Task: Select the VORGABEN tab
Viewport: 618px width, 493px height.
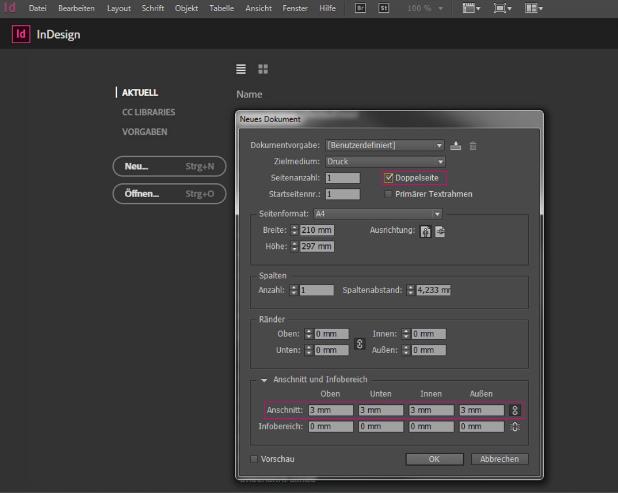Action: 145,132
